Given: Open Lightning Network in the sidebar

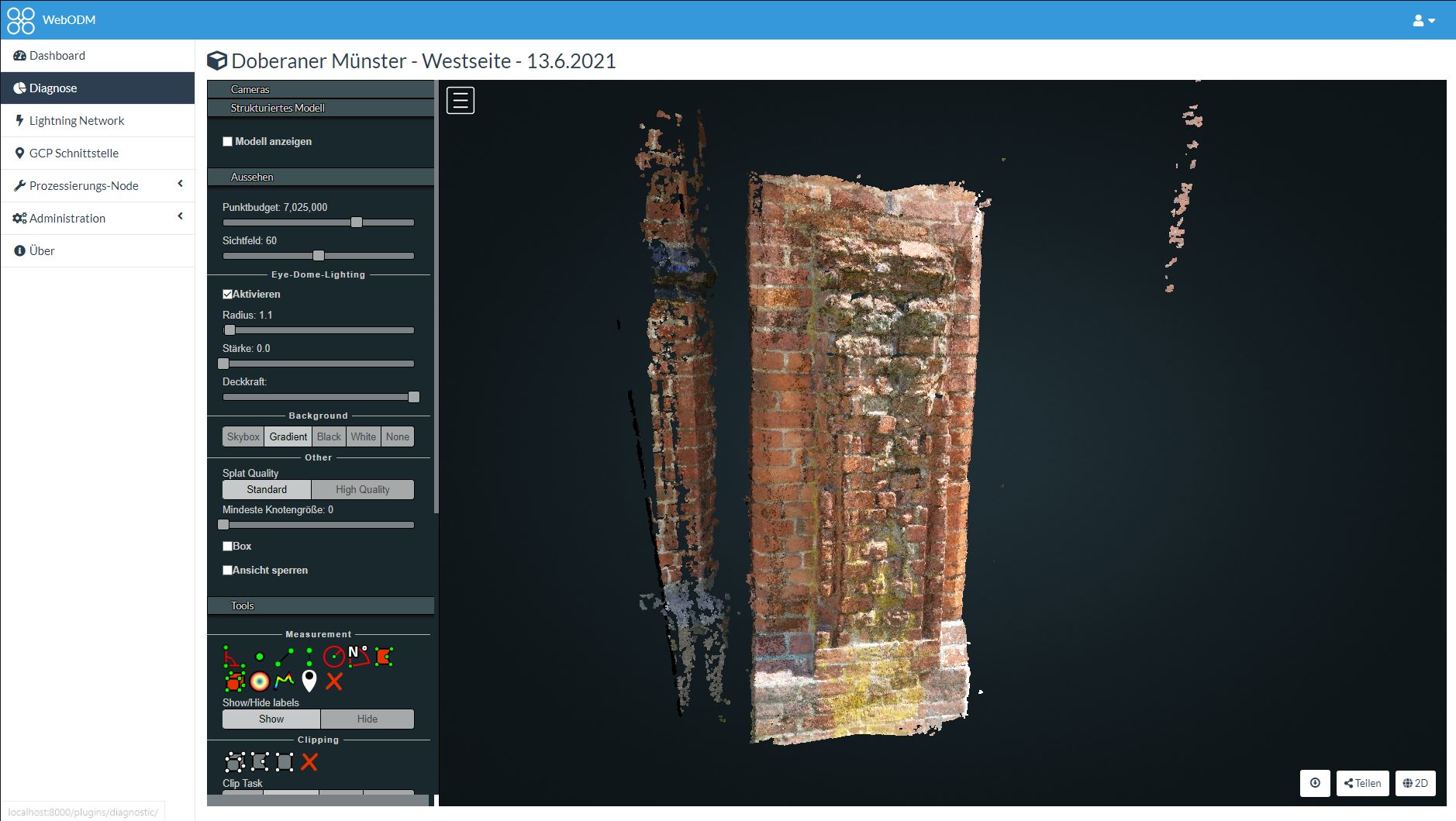Looking at the screenshot, I should [x=77, y=121].
